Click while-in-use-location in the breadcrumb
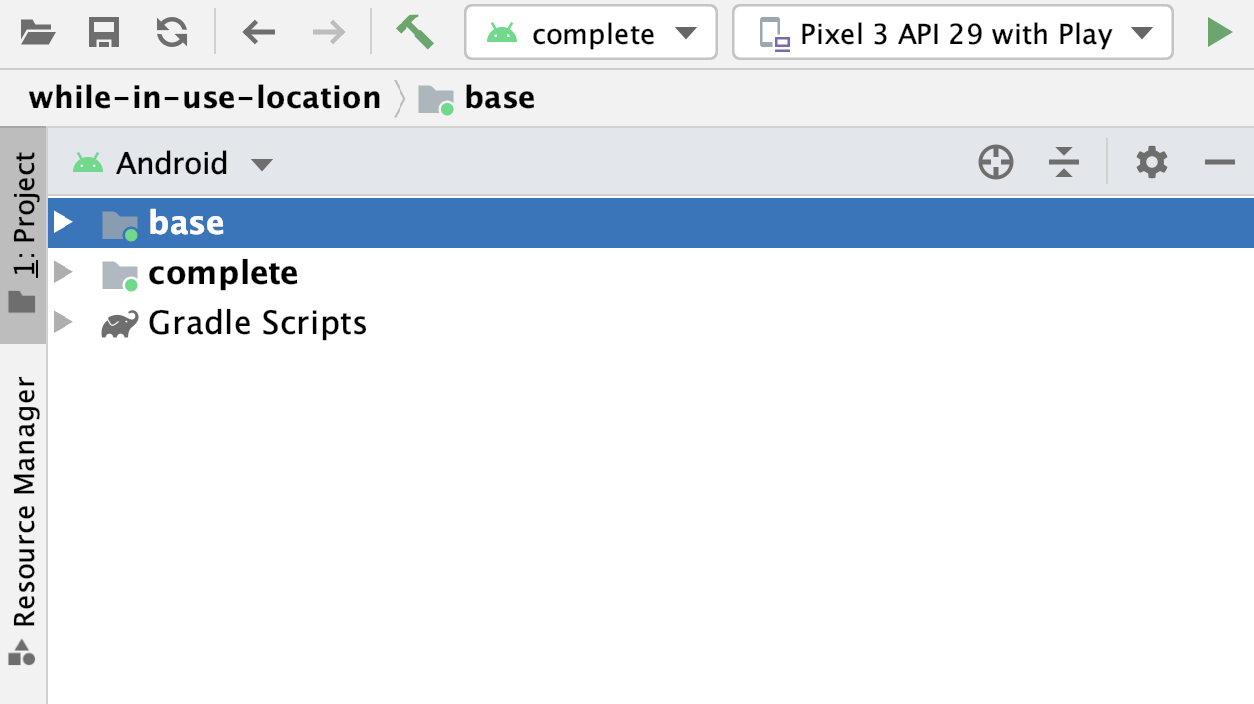The width and height of the screenshot is (1254, 704). pyautogui.click(x=205, y=98)
